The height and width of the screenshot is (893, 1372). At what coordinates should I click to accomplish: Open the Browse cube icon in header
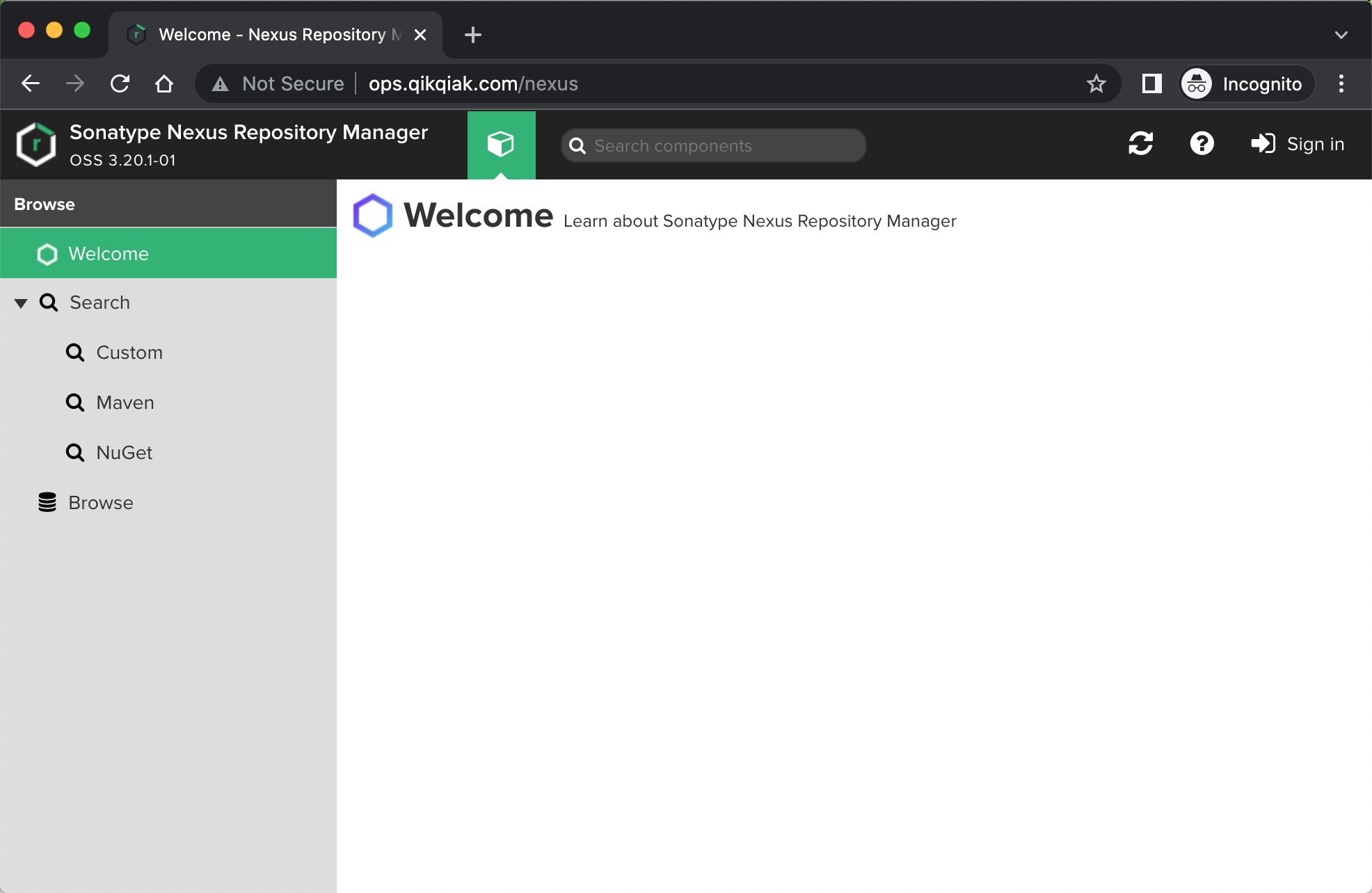pyautogui.click(x=501, y=145)
